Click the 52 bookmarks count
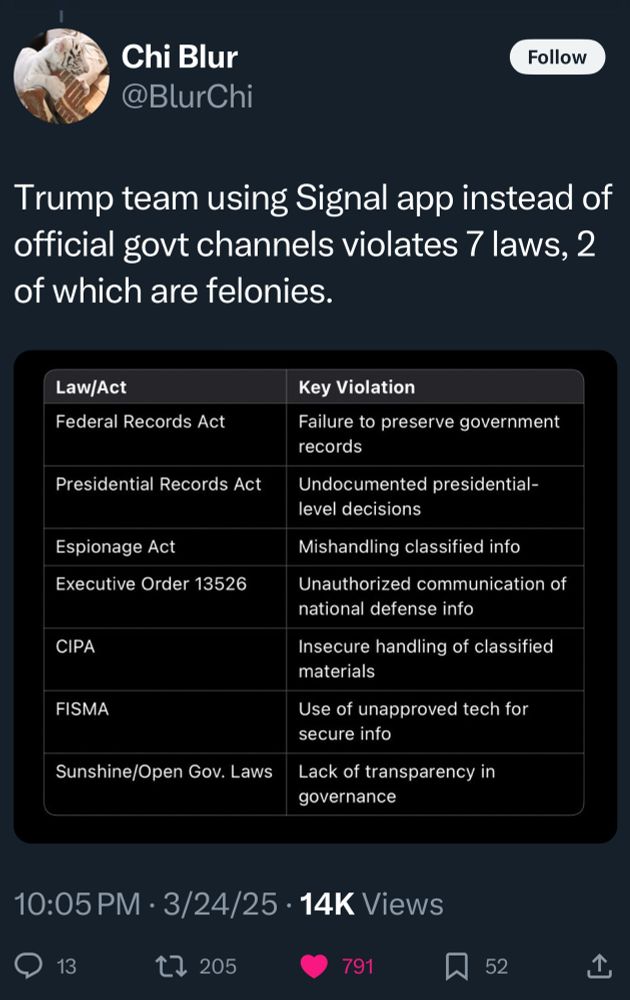630x1000 pixels. pos(496,966)
